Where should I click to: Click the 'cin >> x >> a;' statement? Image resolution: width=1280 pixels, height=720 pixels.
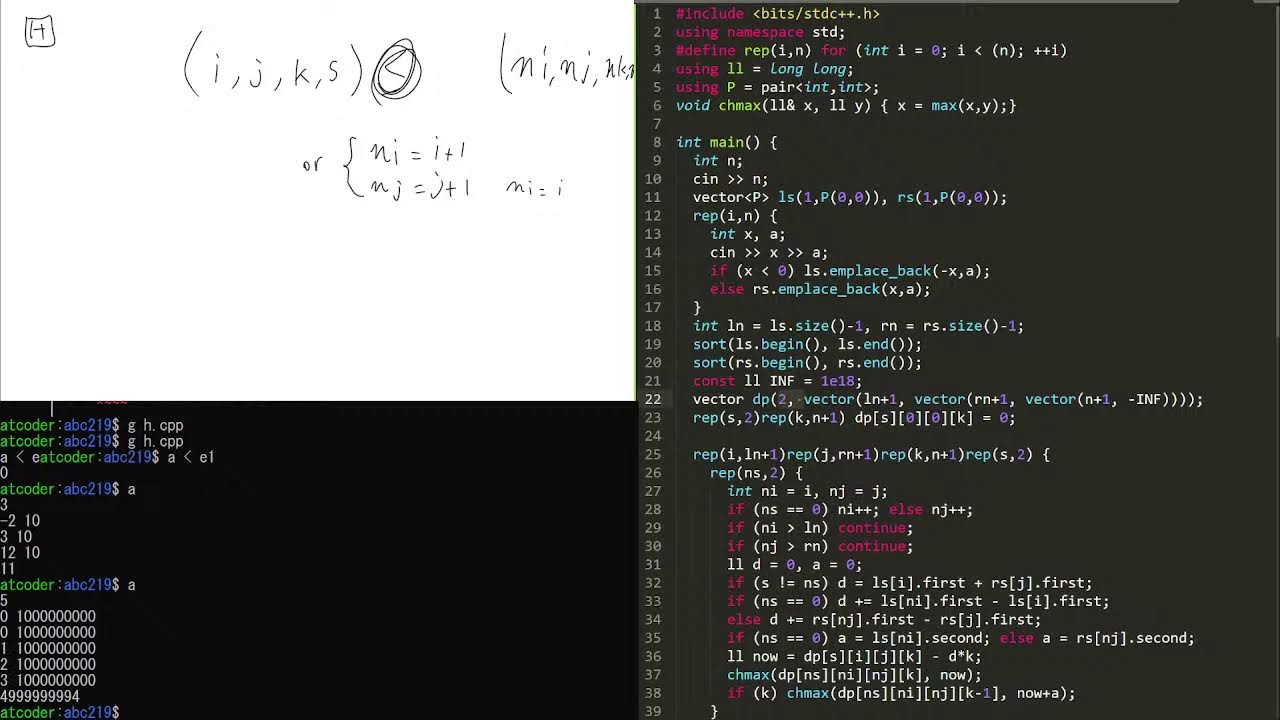pos(768,252)
